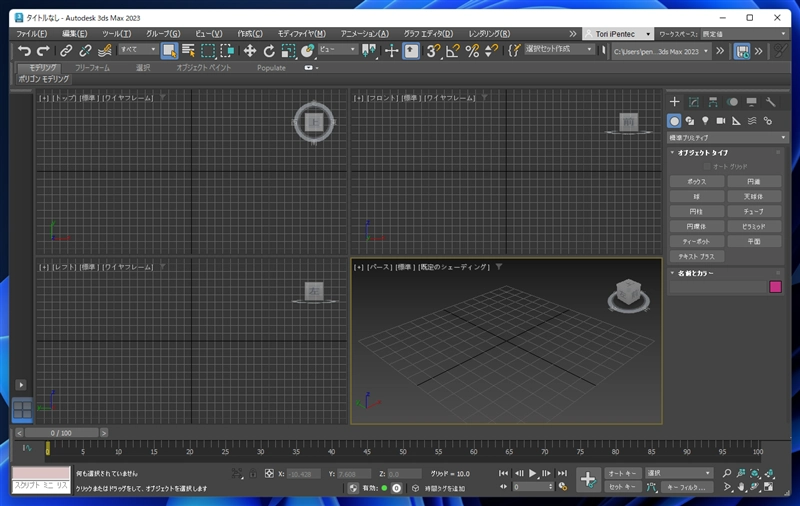Click the Unlink Selection icon

(x=85, y=50)
